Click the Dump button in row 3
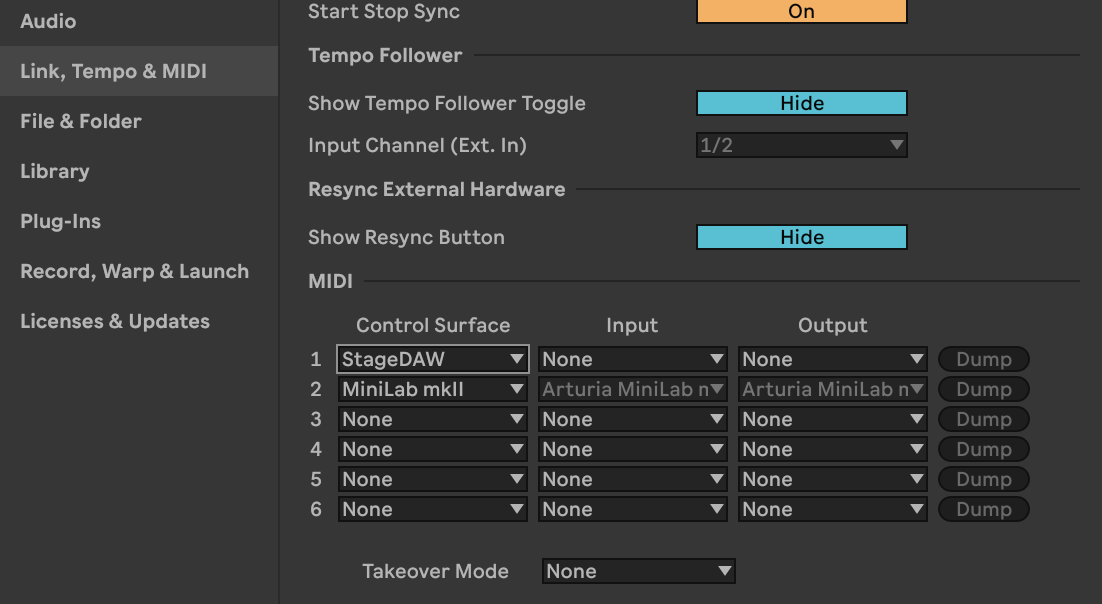Screen dimensions: 1102x604 [x=983, y=419]
